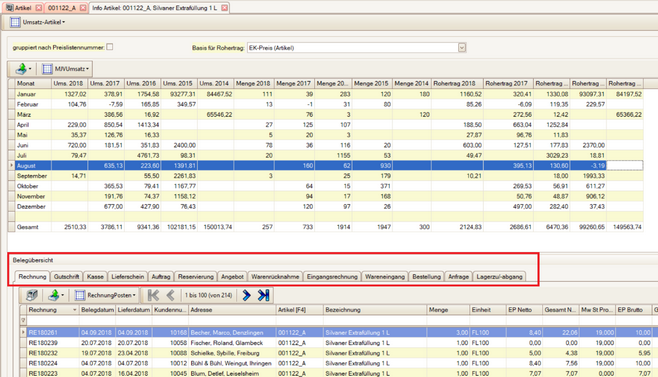Select the Lieferschein tab
Screen dimensions: 658x377
pyautogui.click(x=128, y=277)
